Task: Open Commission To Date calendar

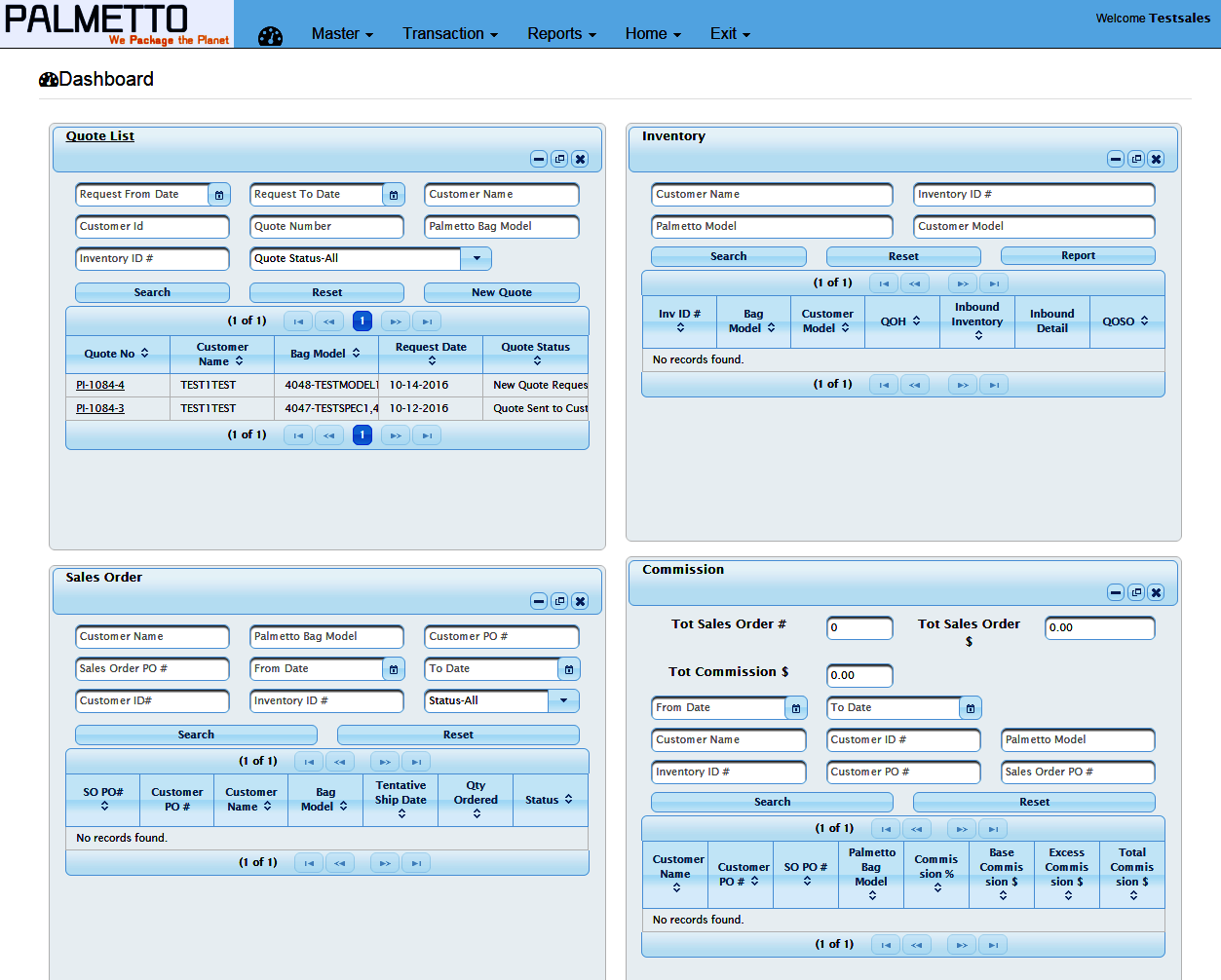Action: pyautogui.click(x=971, y=708)
